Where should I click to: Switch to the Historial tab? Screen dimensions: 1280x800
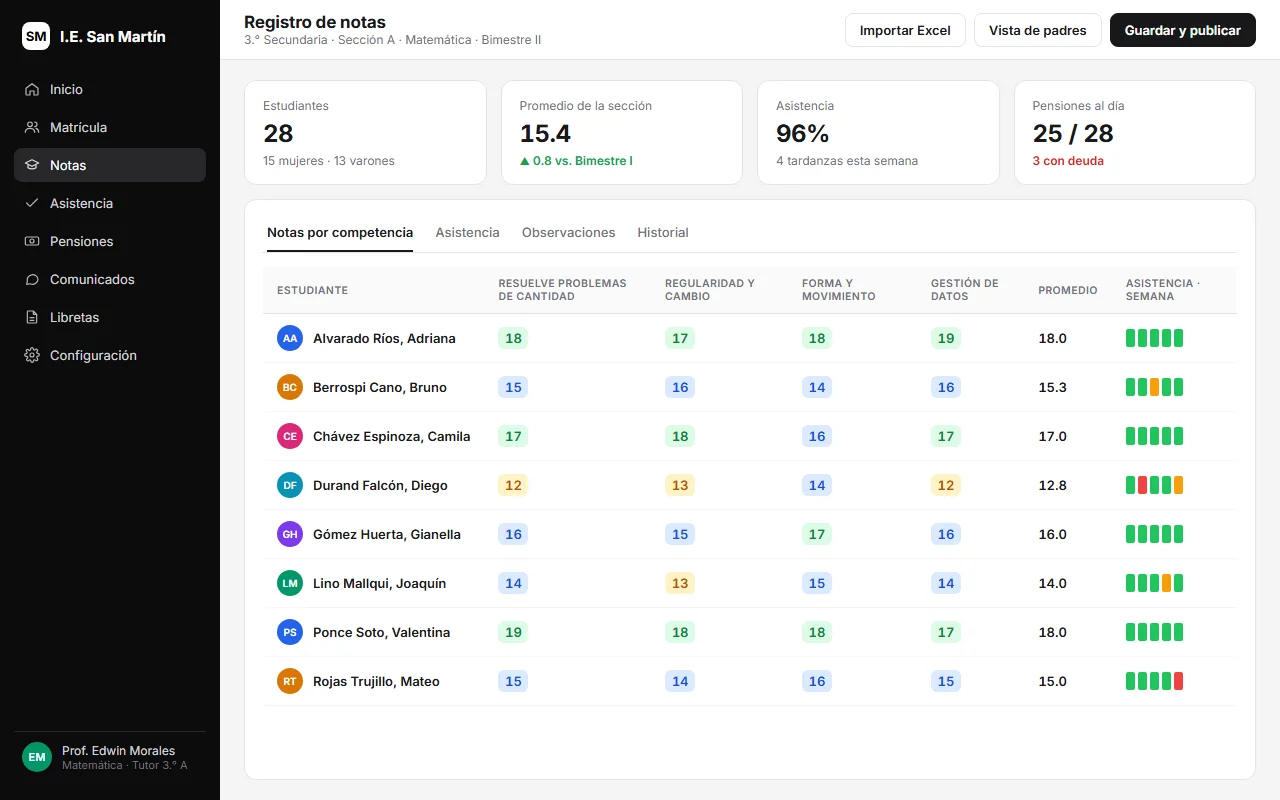(663, 232)
